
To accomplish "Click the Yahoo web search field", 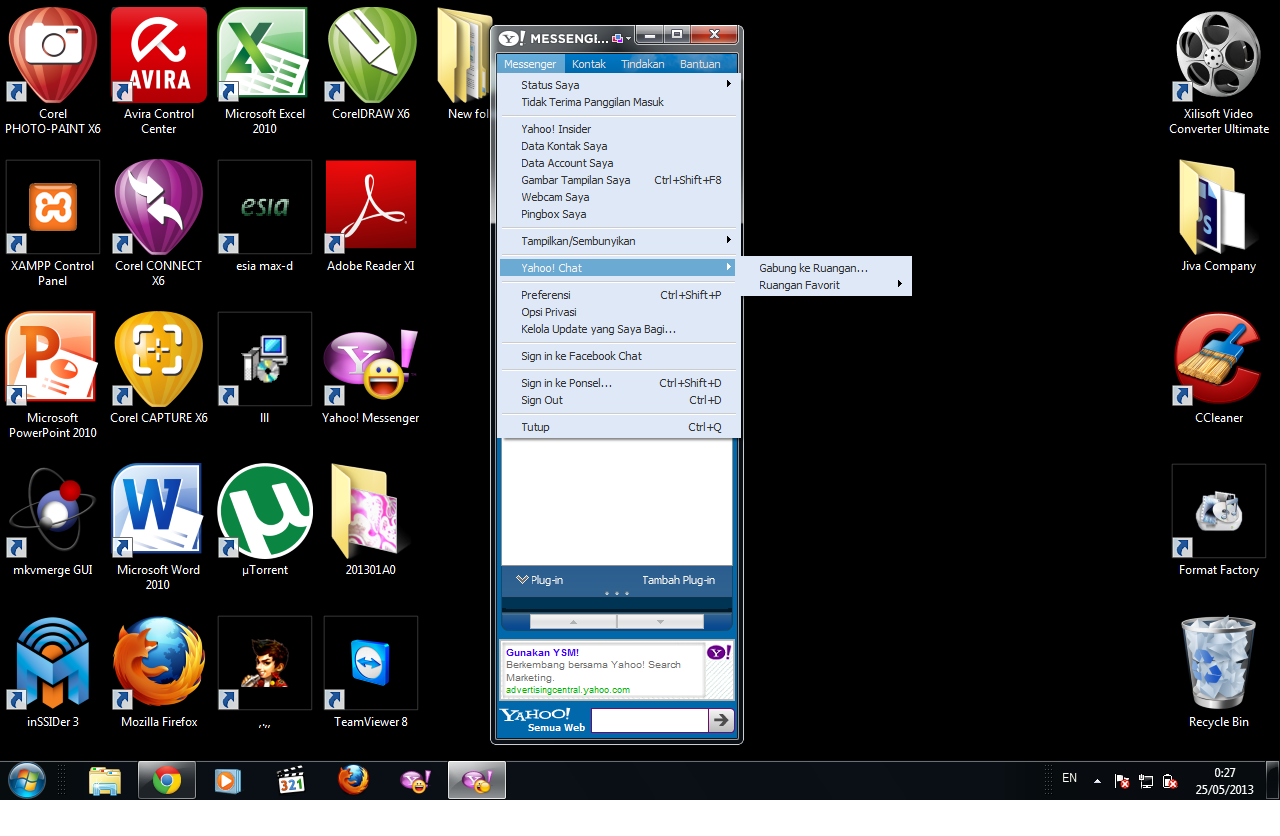I will (x=649, y=720).
